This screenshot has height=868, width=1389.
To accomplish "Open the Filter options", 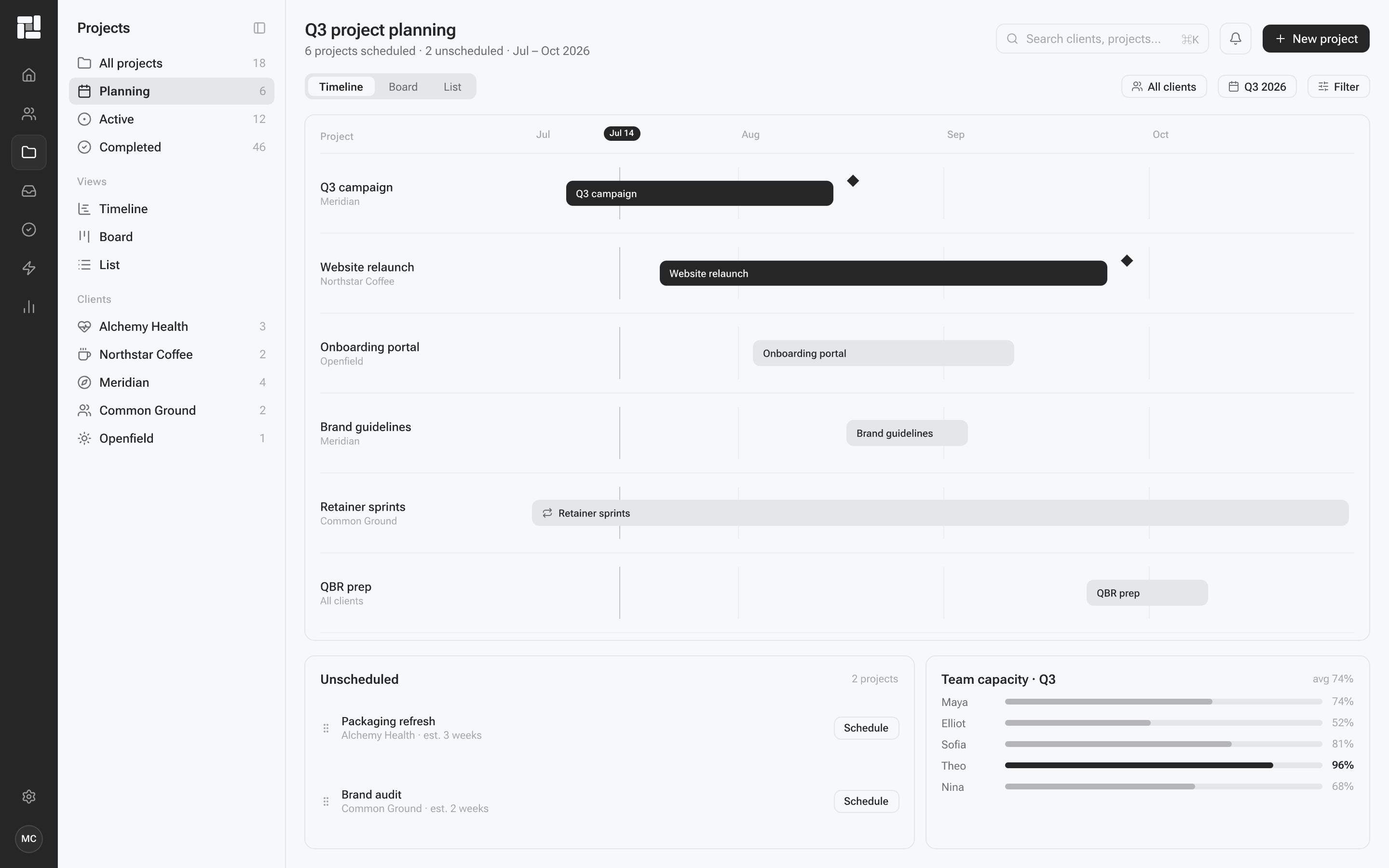I will click(1338, 87).
